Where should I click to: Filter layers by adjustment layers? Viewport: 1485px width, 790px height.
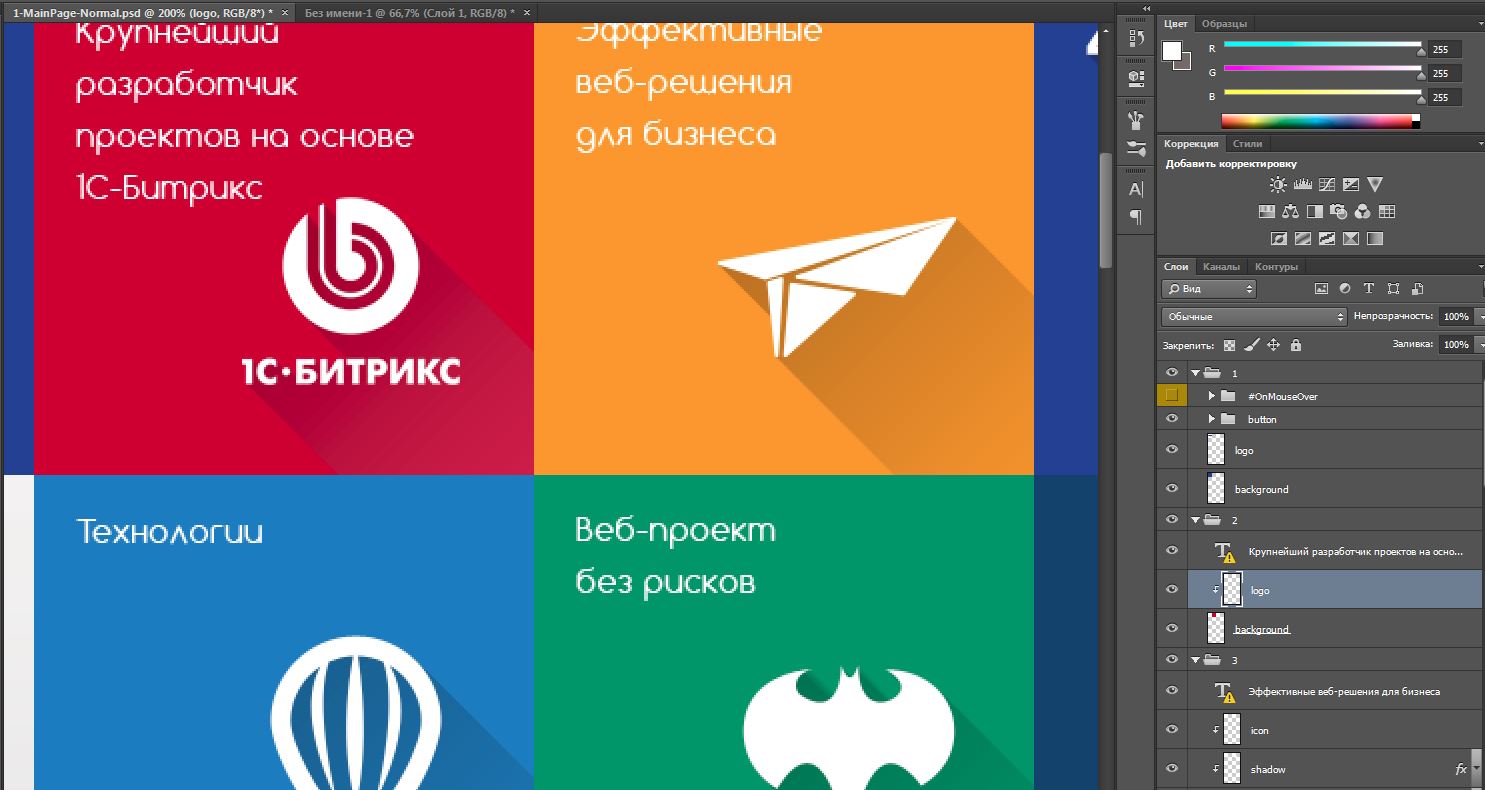1345,289
